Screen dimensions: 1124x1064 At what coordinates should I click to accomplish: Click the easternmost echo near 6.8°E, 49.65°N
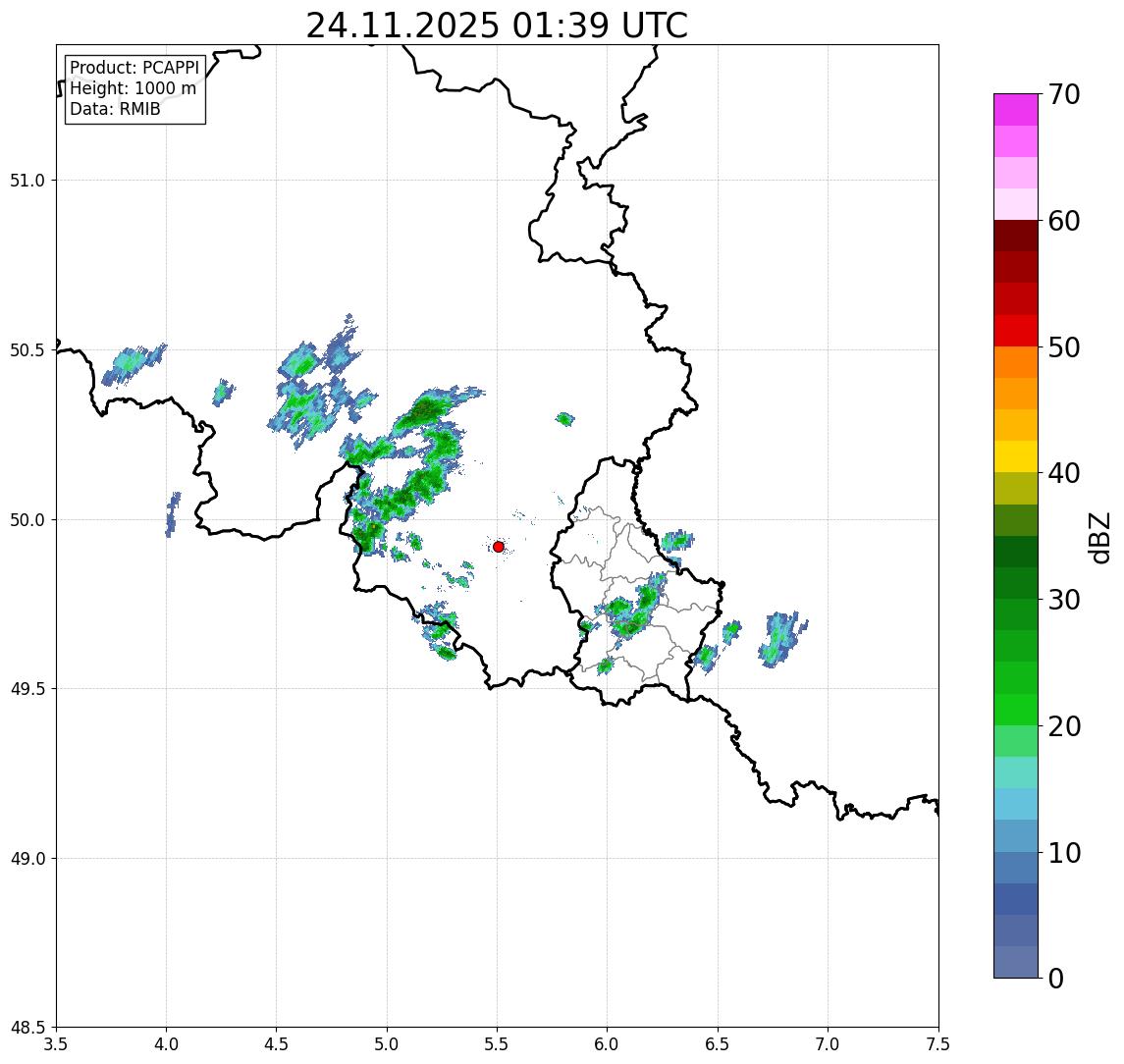[x=781, y=638]
